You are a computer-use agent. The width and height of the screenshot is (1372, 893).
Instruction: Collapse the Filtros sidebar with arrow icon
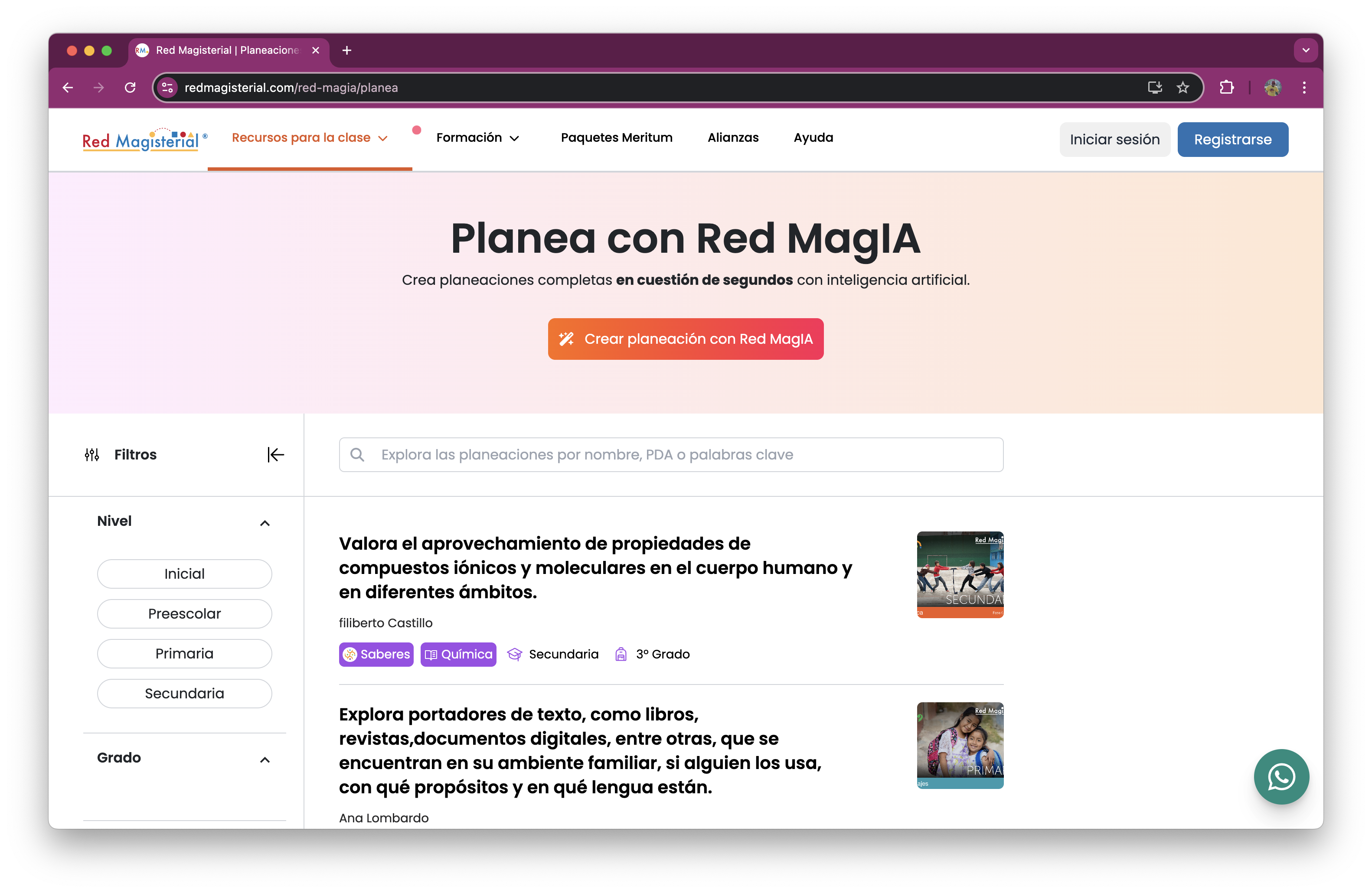pyautogui.click(x=275, y=455)
